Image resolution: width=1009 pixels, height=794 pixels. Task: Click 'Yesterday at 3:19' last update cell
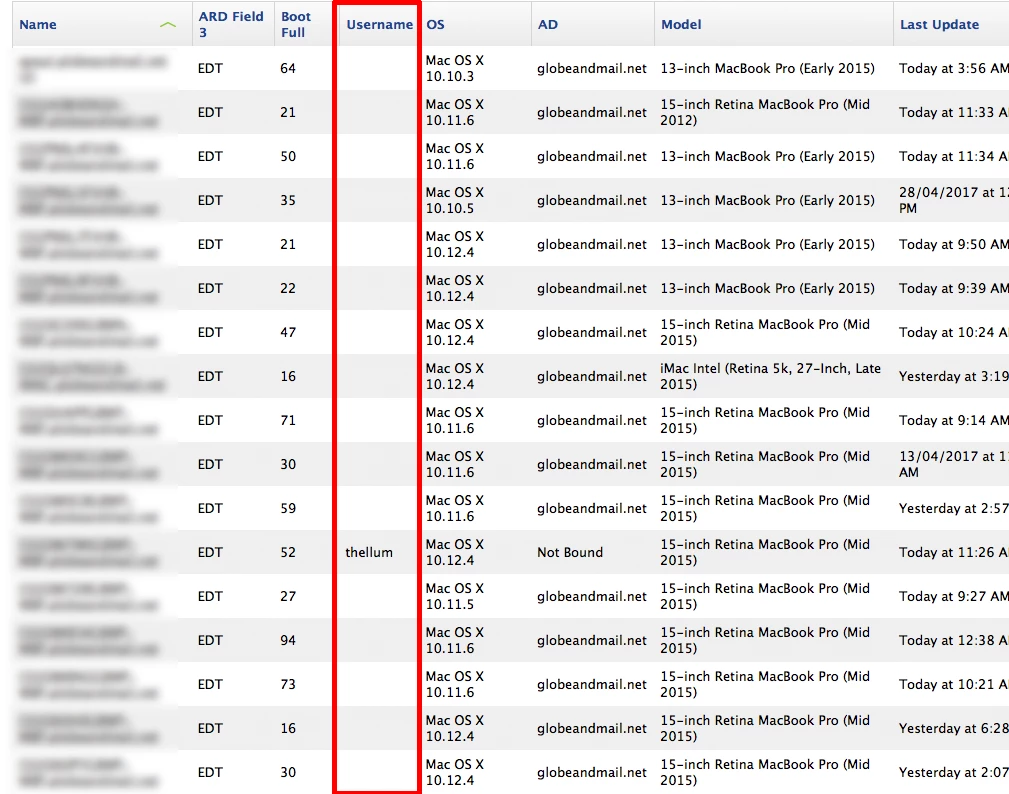coord(954,376)
